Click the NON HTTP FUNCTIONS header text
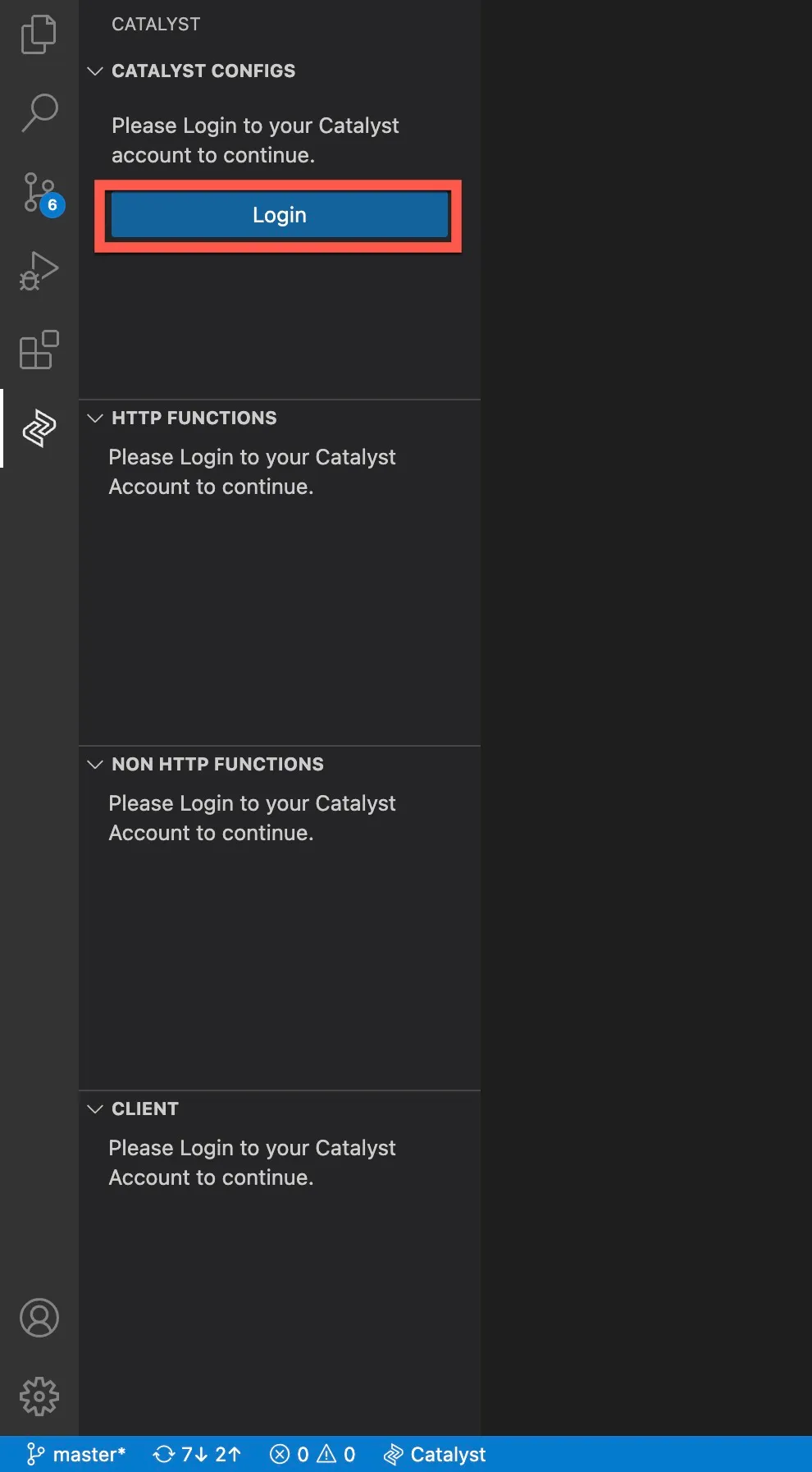Viewport: 812px width, 1472px height. click(x=217, y=764)
